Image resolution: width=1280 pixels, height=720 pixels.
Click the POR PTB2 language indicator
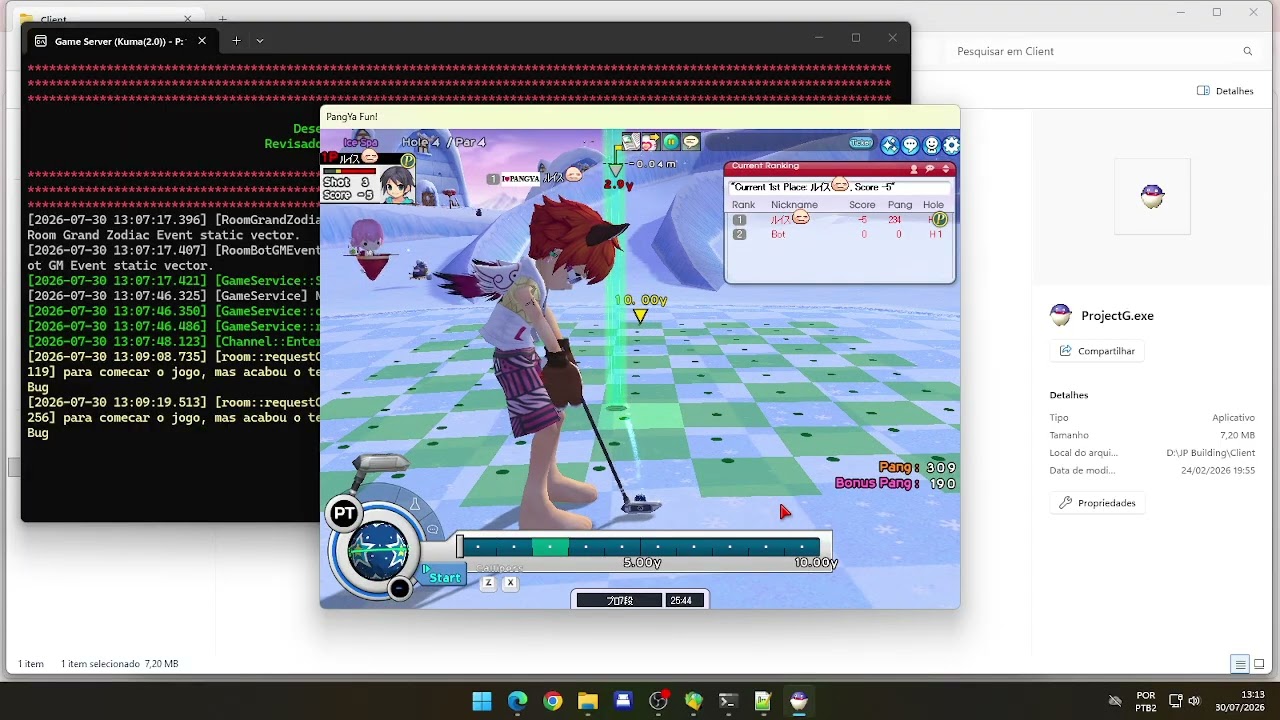point(1146,701)
